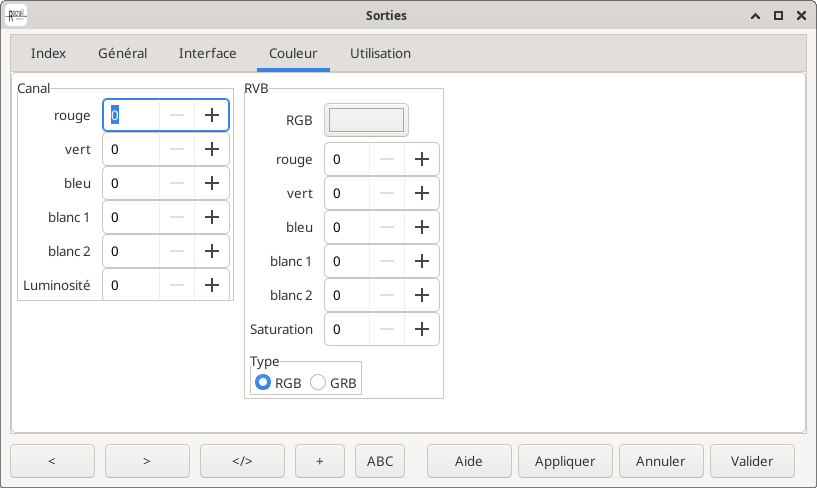Raise RVB Saturation using plus
This screenshot has height=488, width=817.
[421, 329]
